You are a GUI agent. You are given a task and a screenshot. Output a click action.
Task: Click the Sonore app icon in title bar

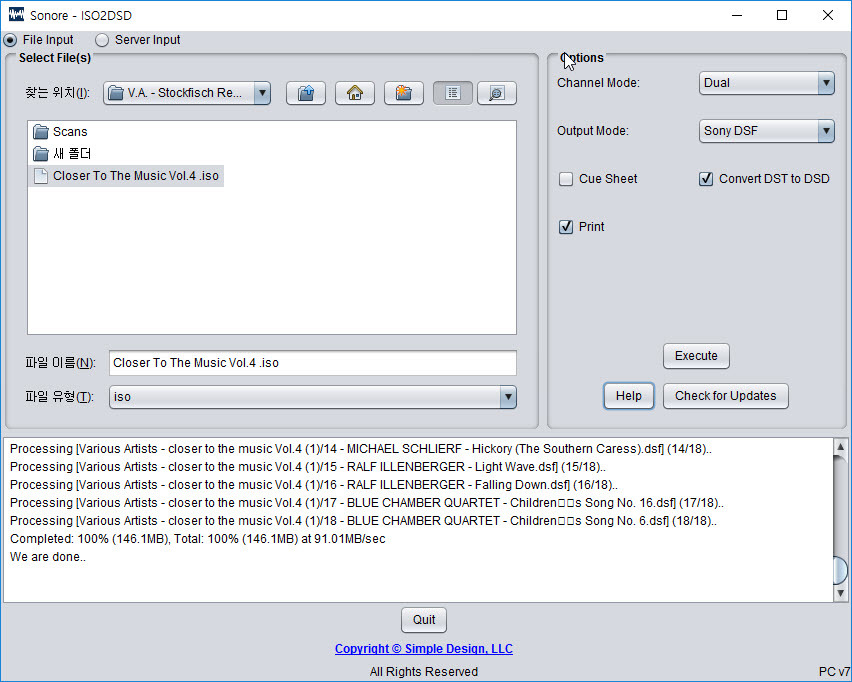16,15
